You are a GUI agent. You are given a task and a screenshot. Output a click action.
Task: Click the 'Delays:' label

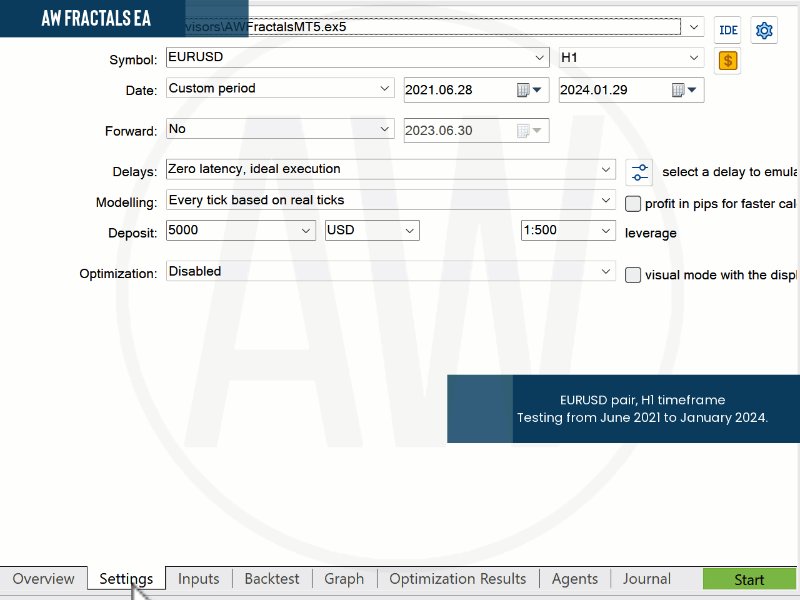click(135, 172)
